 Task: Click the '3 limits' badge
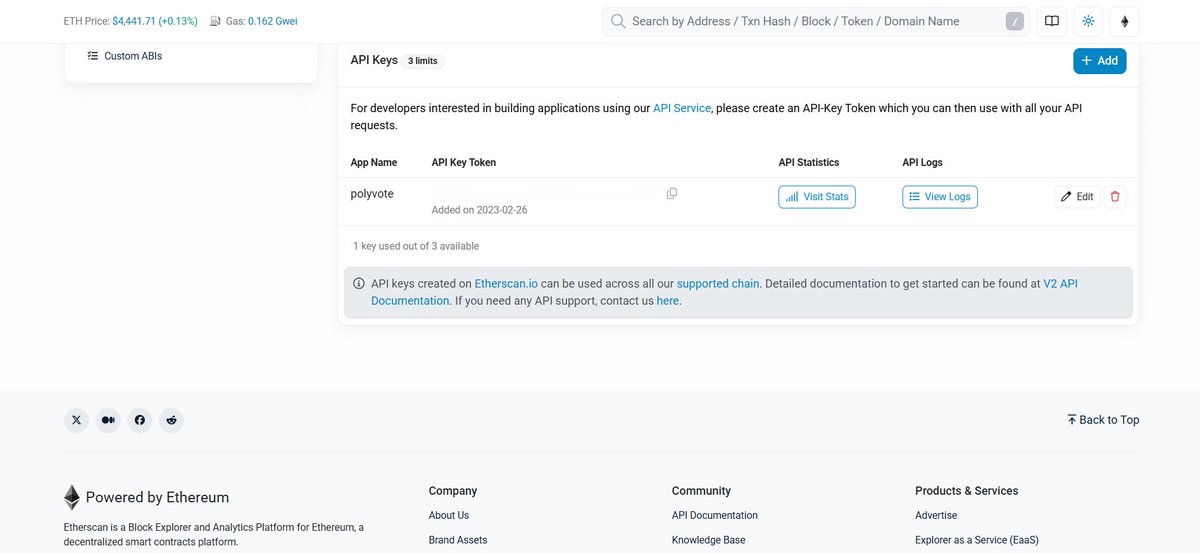click(423, 61)
